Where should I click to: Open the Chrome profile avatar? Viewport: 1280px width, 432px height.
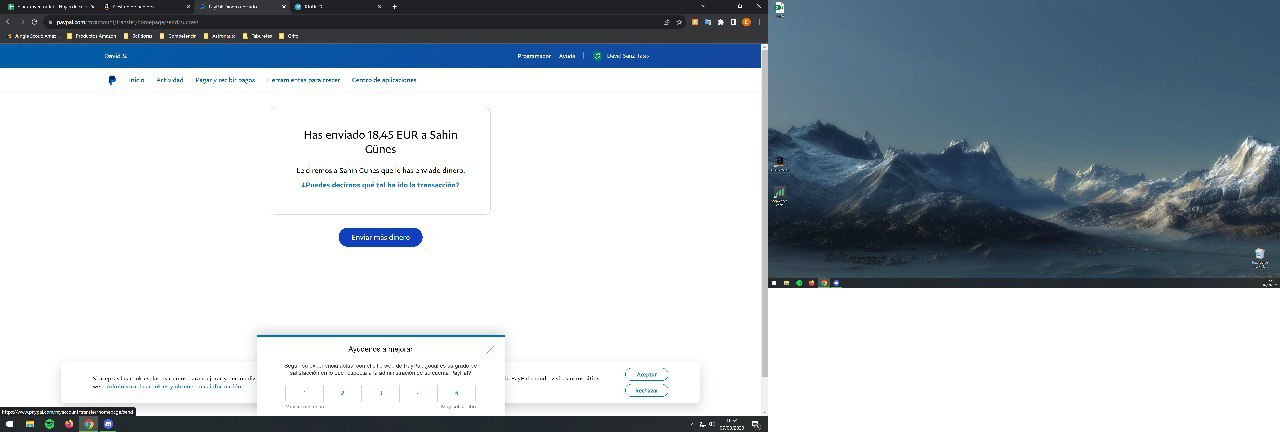[745, 22]
